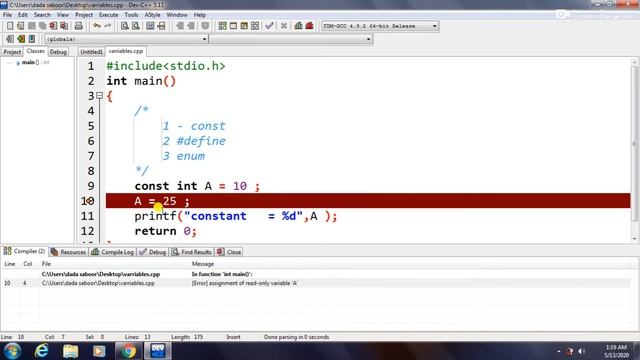Click the Save All toolbar icon

[42, 26]
